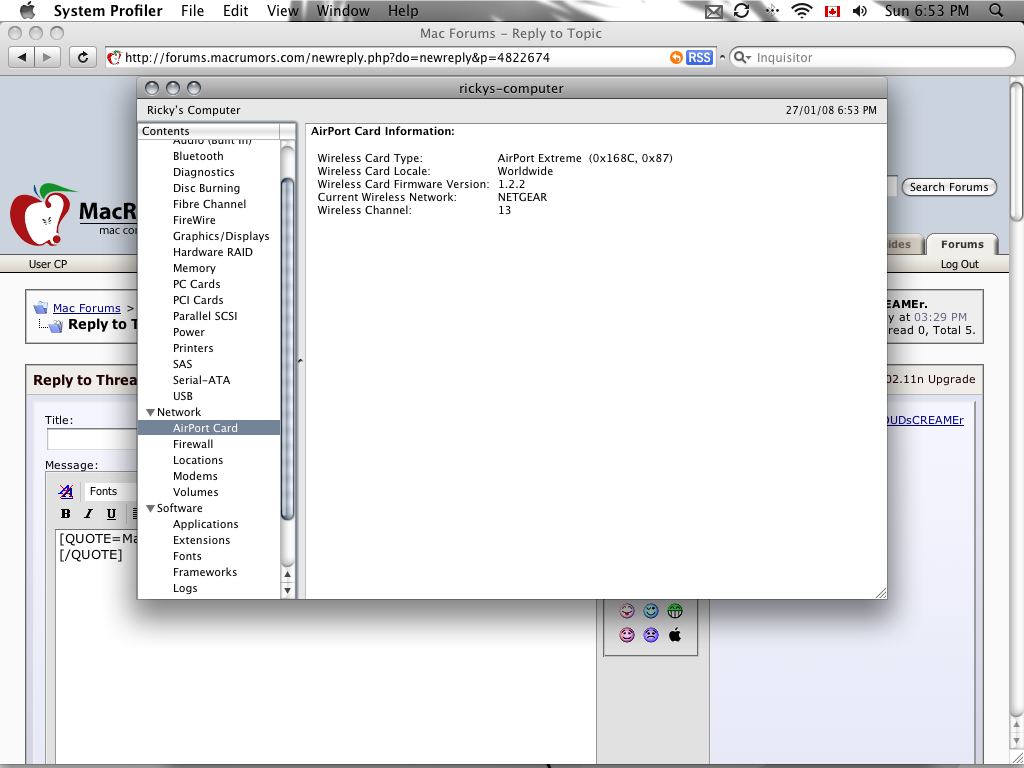Select Graphics/Displays in Contents list
This screenshot has height=768, width=1024.
click(221, 236)
